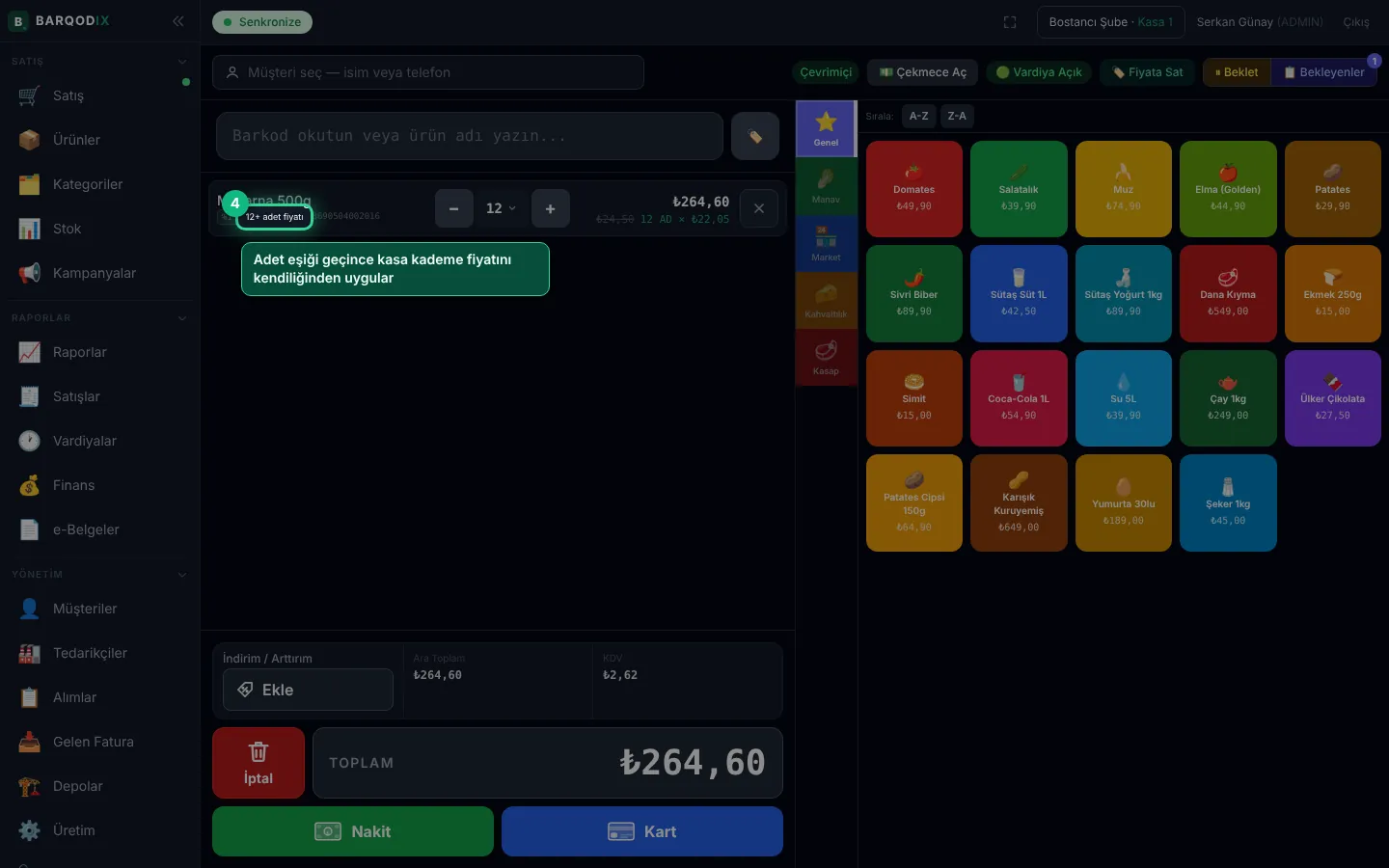Sort products Z-A
1389x868 pixels.
pyautogui.click(x=957, y=116)
